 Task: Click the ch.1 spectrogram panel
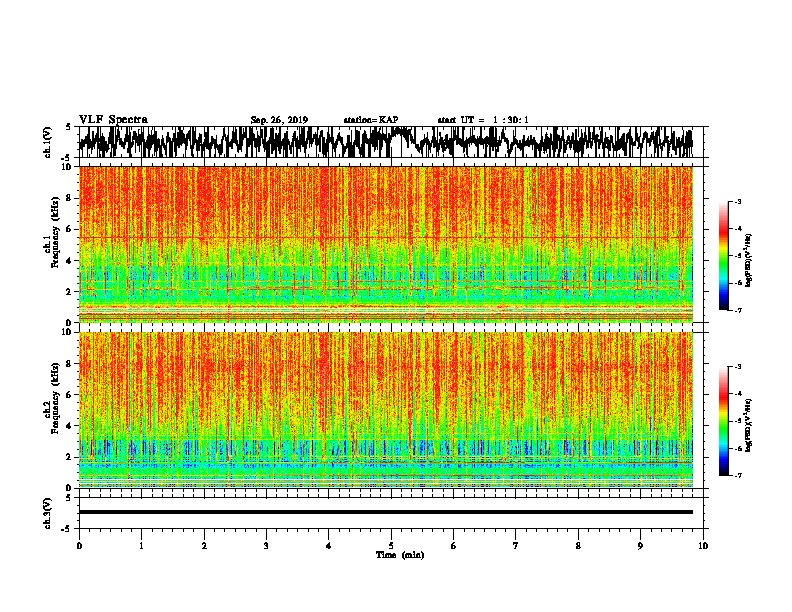click(x=386, y=244)
